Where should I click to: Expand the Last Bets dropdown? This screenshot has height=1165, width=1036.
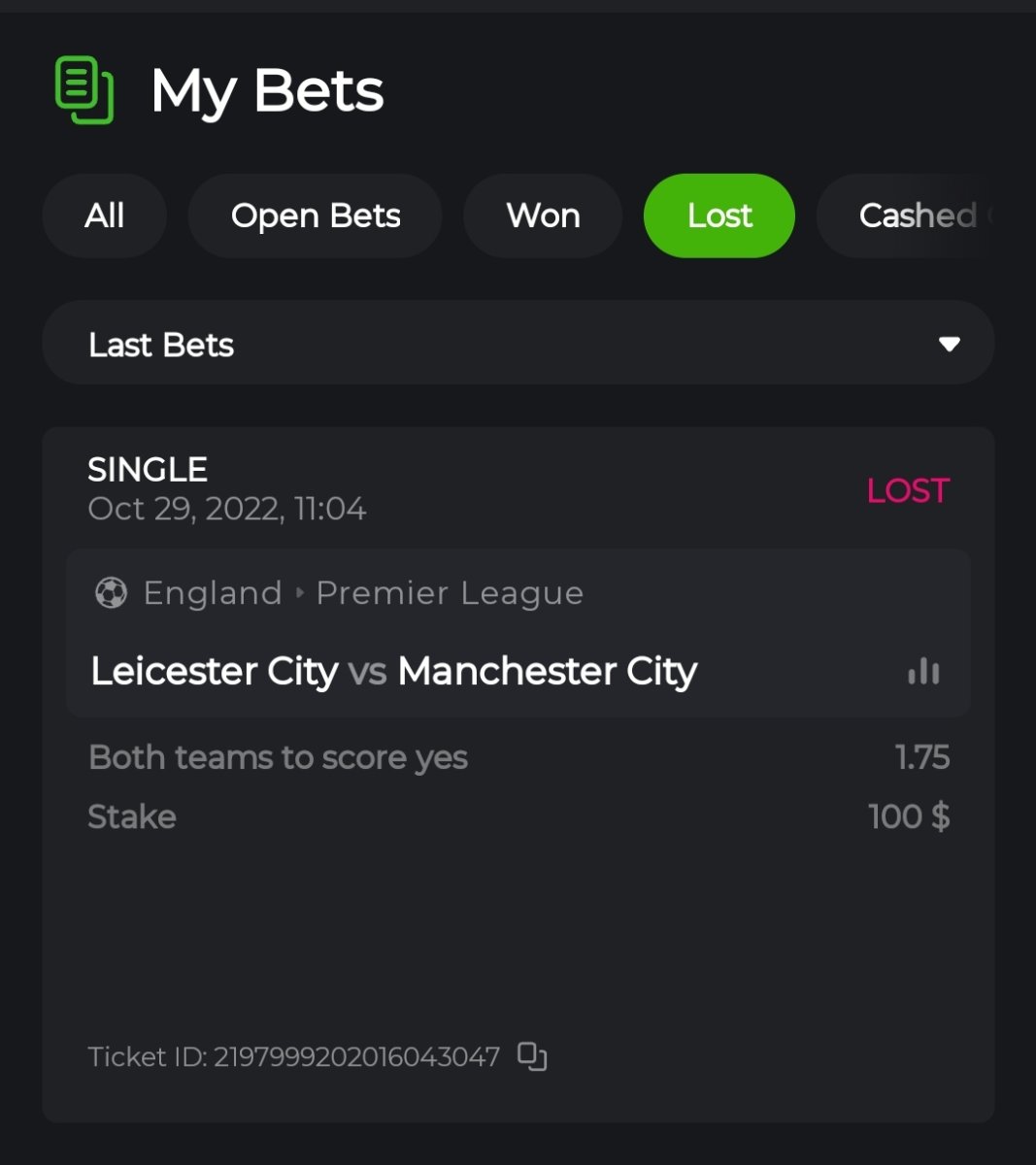click(x=518, y=344)
